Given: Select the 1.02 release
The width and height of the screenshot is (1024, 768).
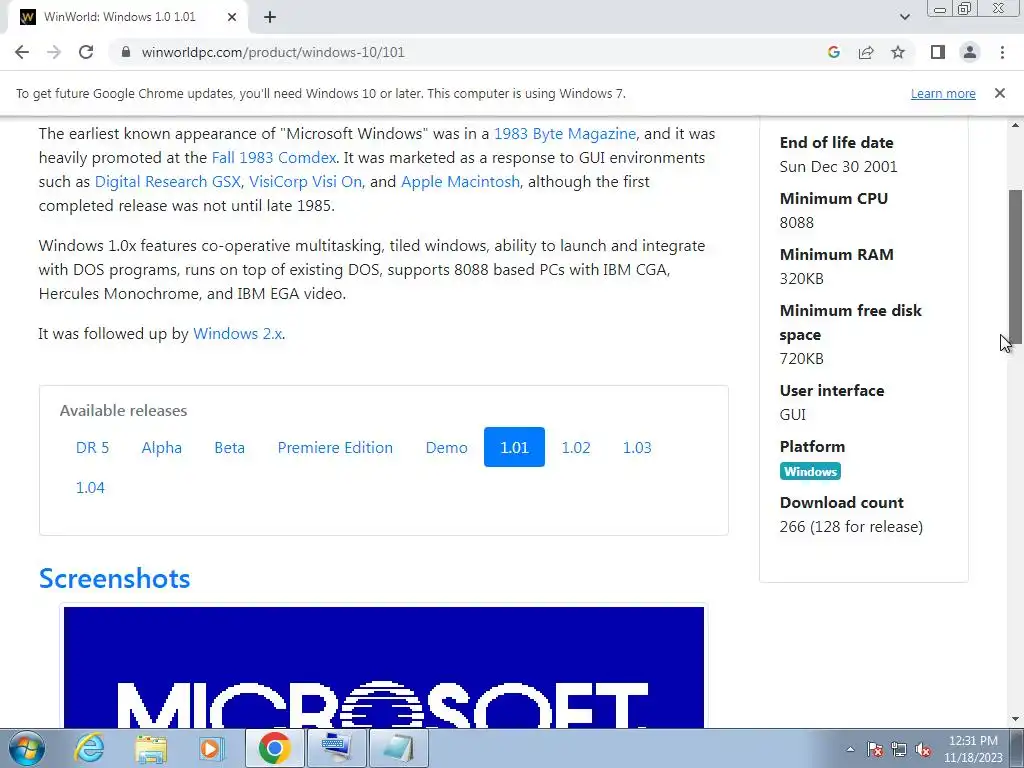Looking at the screenshot, I should (x=576, y=447).
